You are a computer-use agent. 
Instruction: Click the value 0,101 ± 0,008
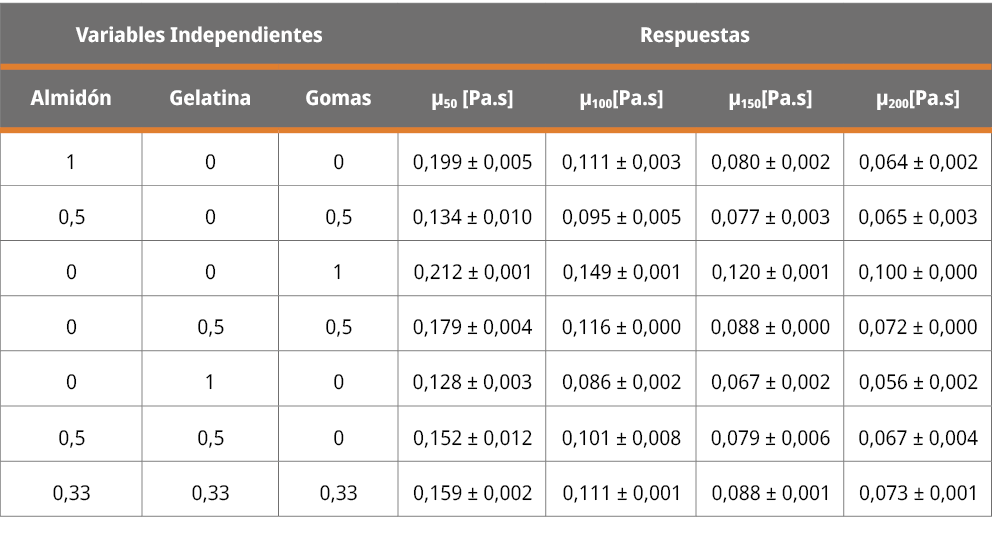pyautogui.click(x=621, y=438)
